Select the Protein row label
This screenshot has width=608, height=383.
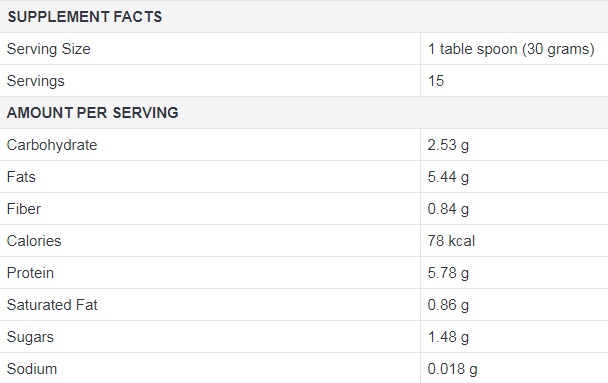pos(30,273)
